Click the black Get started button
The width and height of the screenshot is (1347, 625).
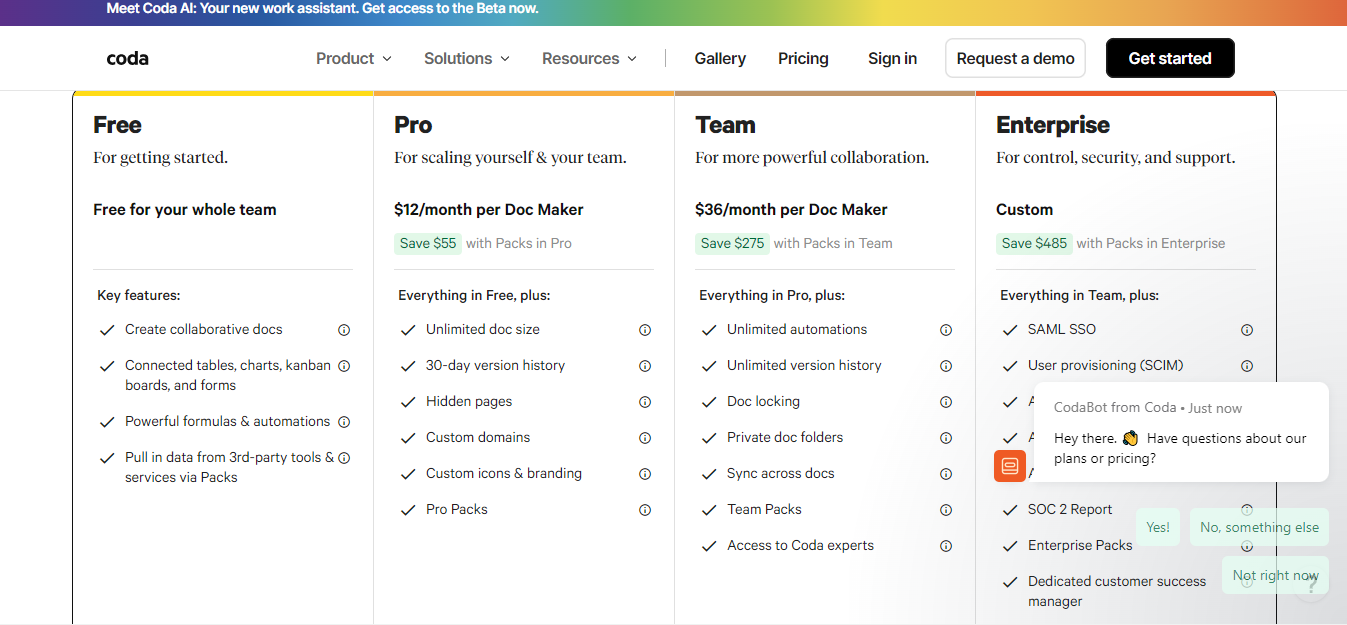click(x=1170, y=58)
